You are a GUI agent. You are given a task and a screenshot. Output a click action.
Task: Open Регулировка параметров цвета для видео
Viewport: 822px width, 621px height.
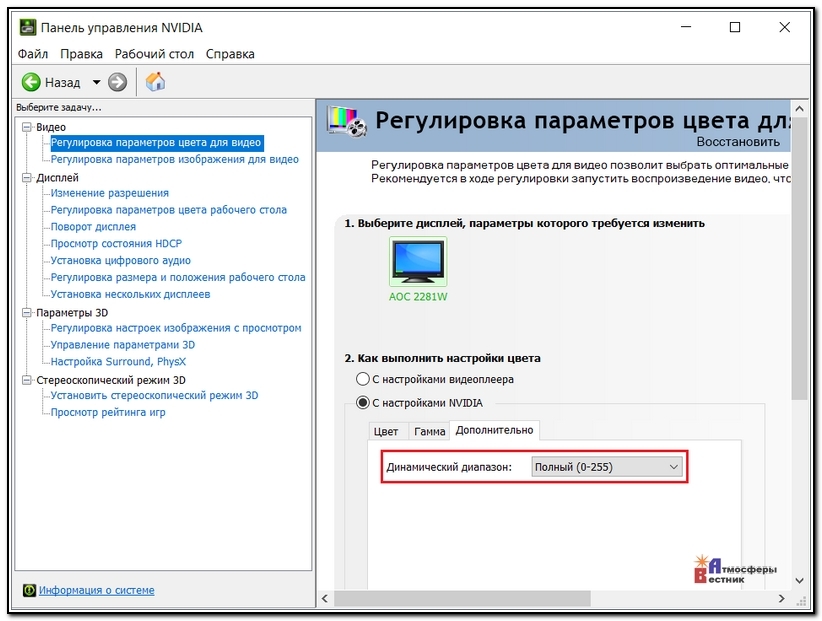[x=156, y=143]
